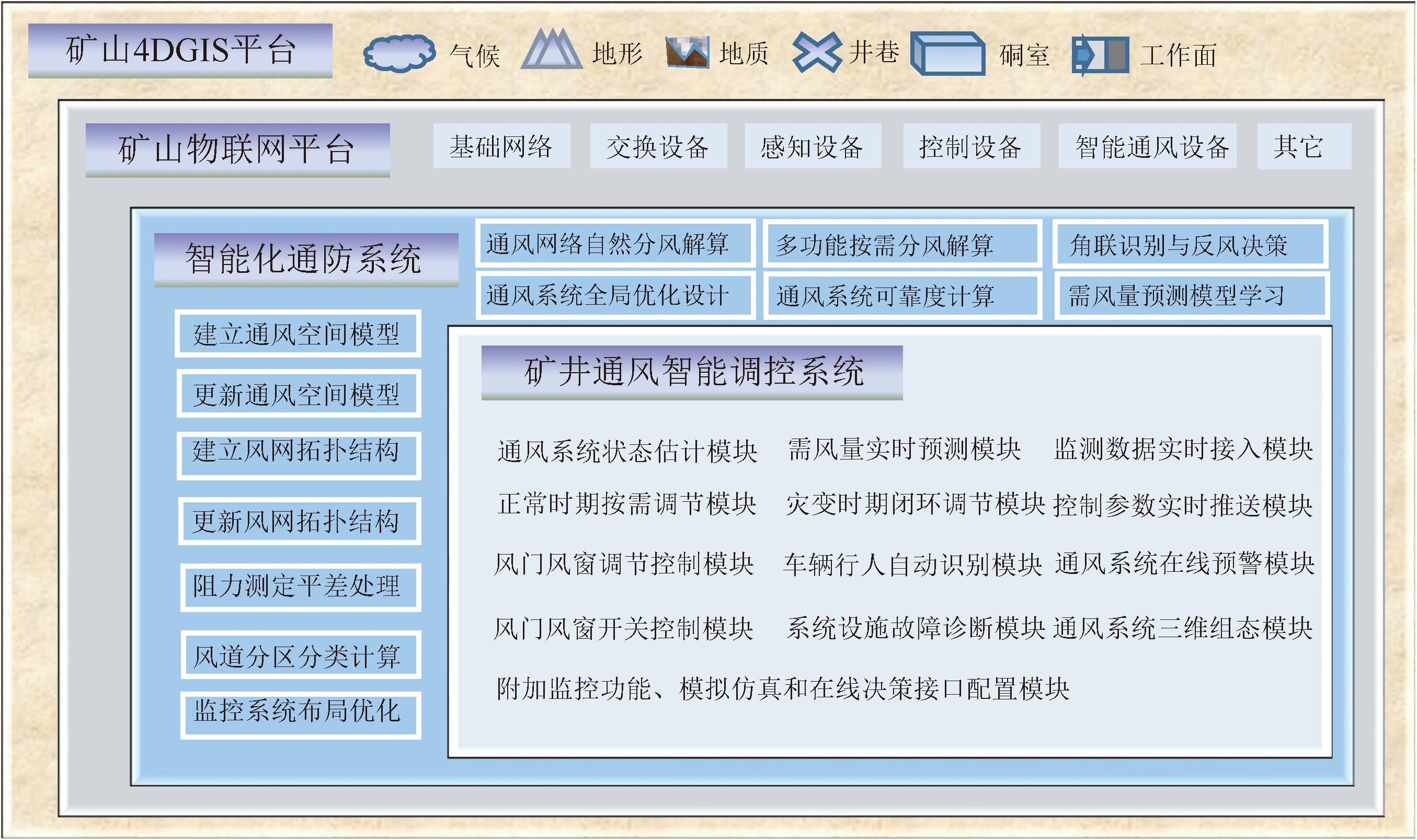Click 附加监控功能、模拟仿真 module text
Viewport: 1417px width, 840px height.
coord(783,689)
